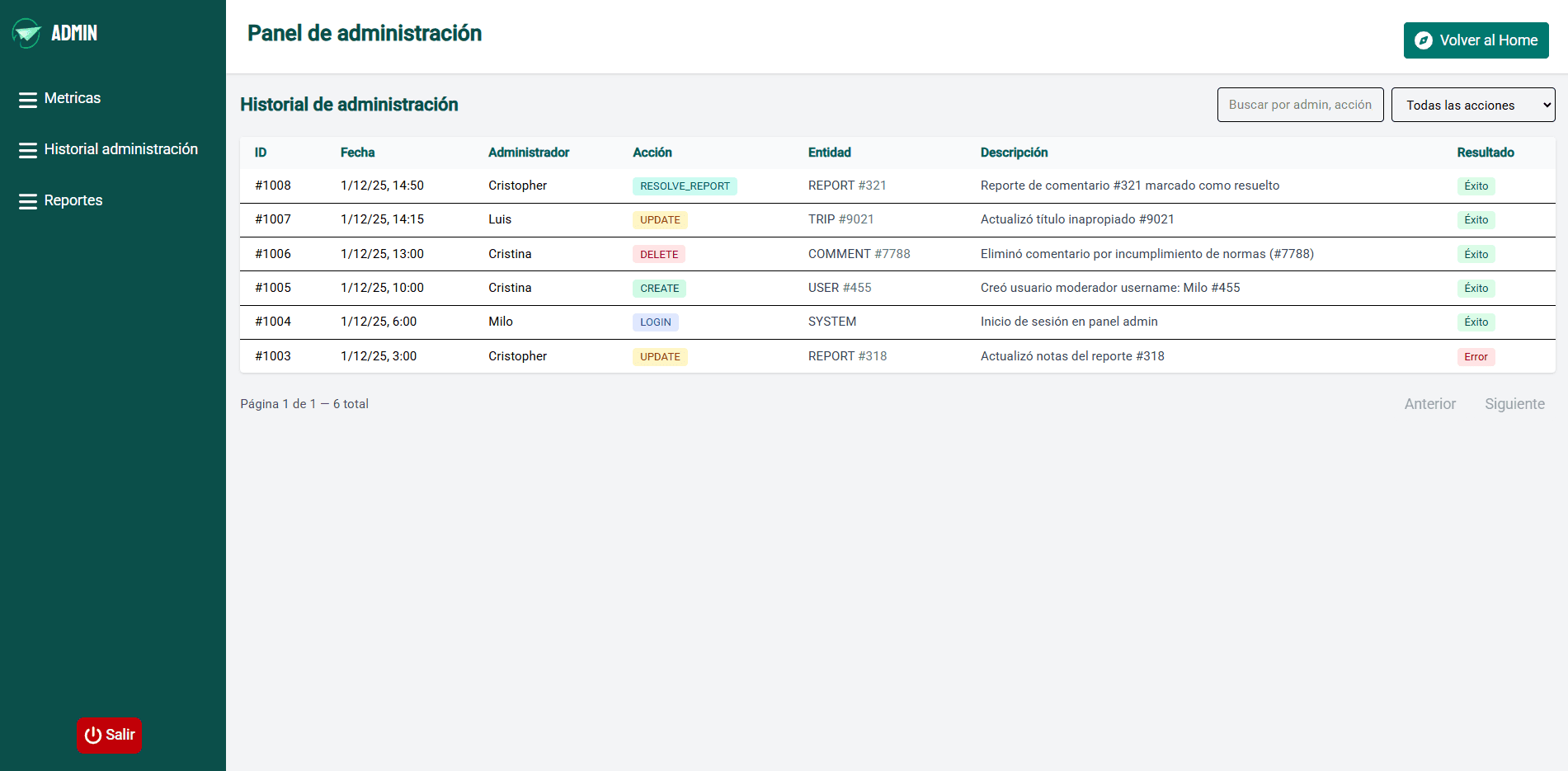This screenshot has width=1568, height=771.
Task: Click the dropdown chevron for action filter
Action: click(1546, 105)
